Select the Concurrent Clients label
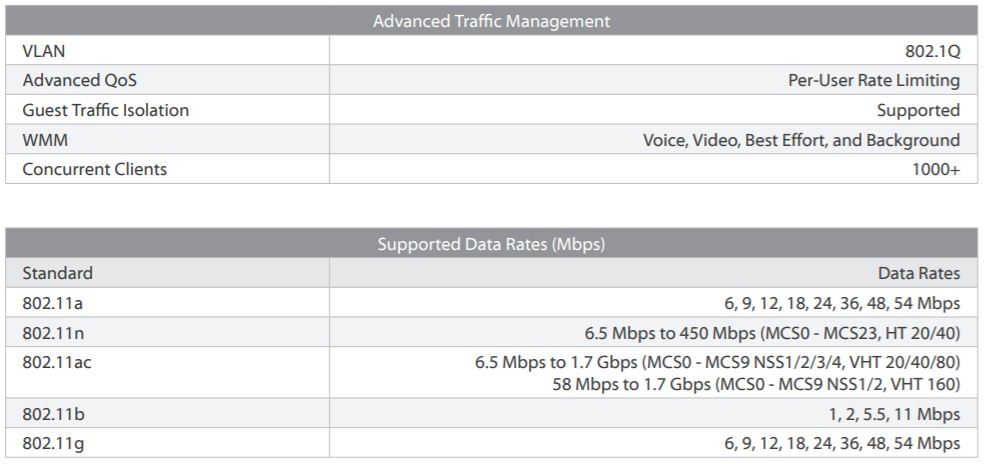986x464 pixels. [94, 169]
